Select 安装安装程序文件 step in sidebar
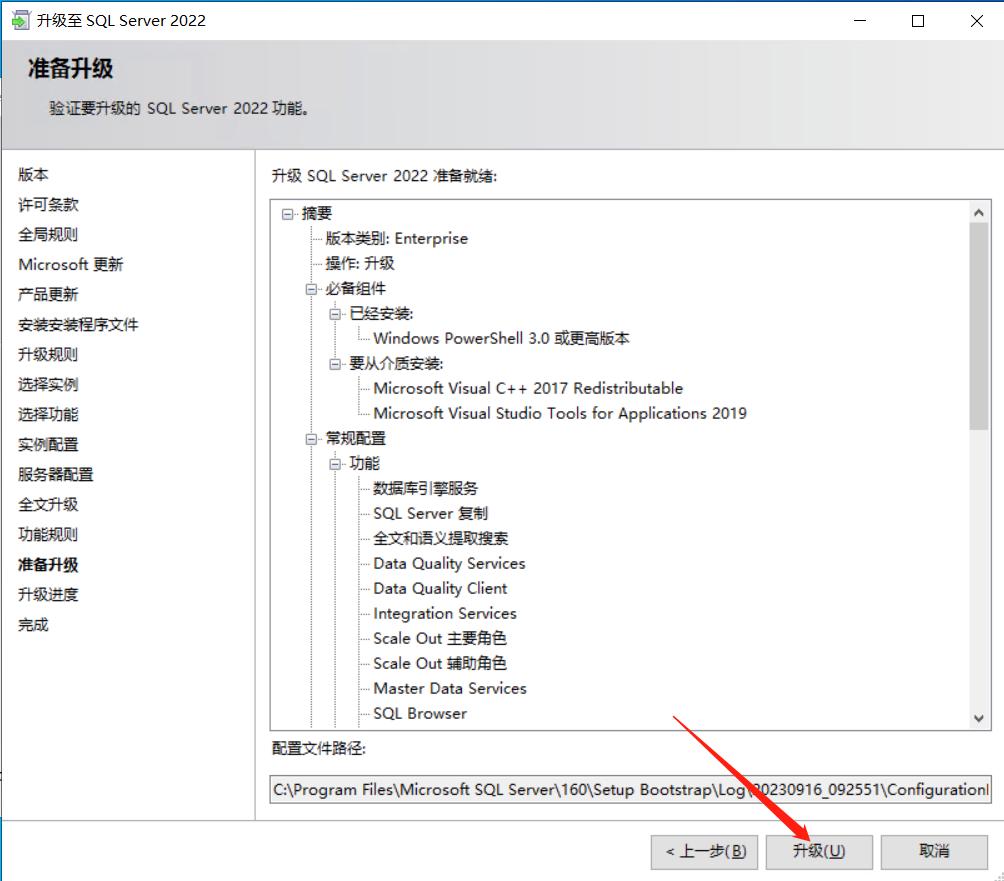Image resolution: width=1004 pixels, height=881 pixels. pyautogui.click(x=78, y=325)
